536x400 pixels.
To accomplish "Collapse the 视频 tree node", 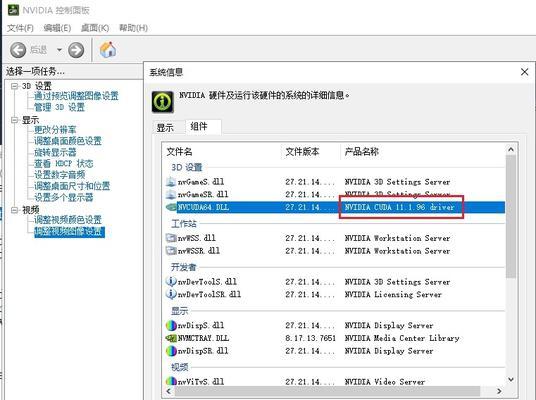I will [14, 210].
